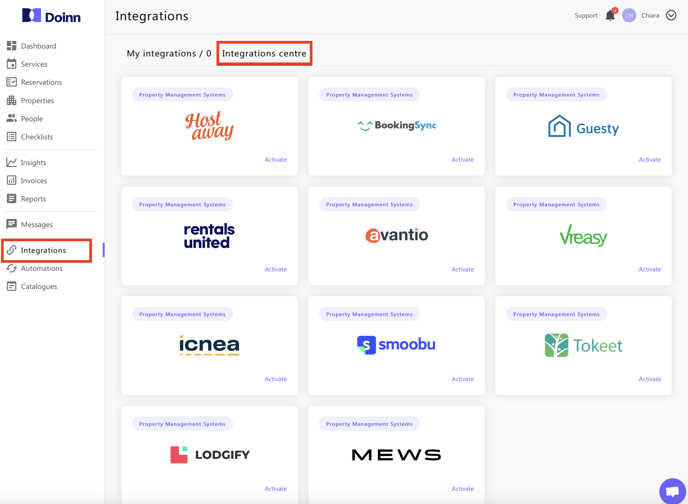Activate the Hostaway integration
This screenshot has width=688, height=504.
coord(276,160)
